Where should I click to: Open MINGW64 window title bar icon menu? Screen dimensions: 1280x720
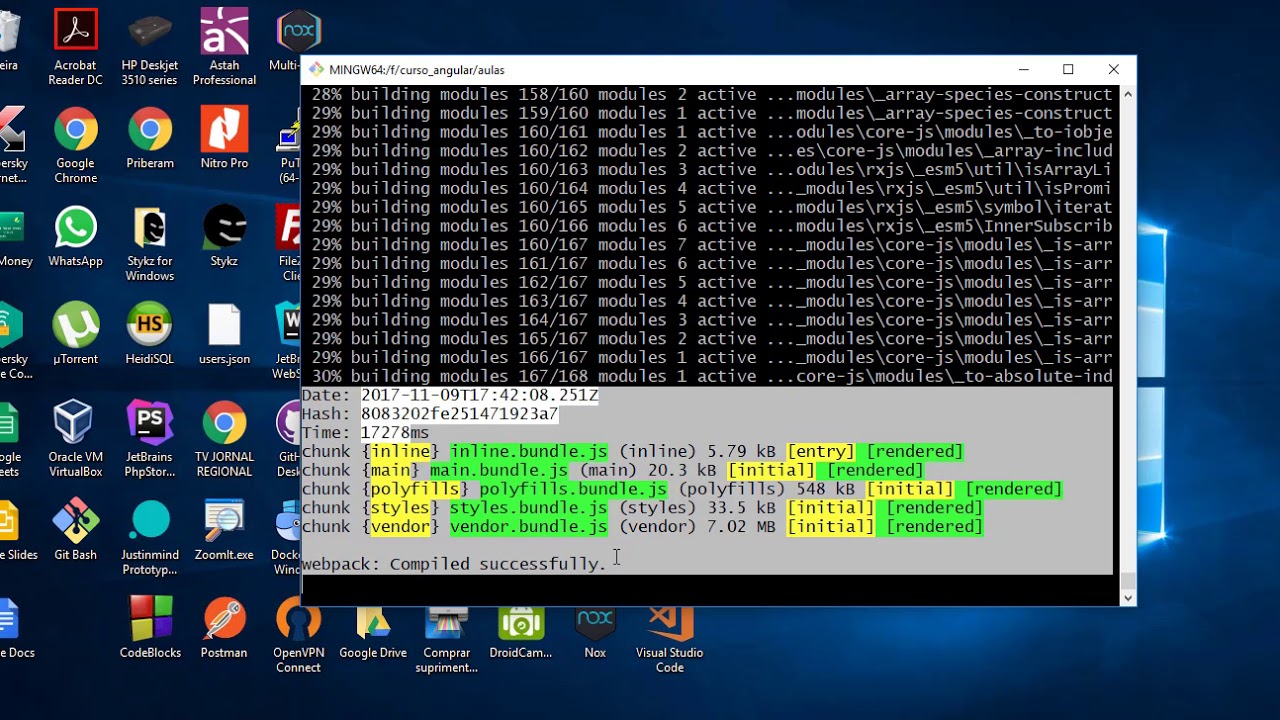click(316, 69)
